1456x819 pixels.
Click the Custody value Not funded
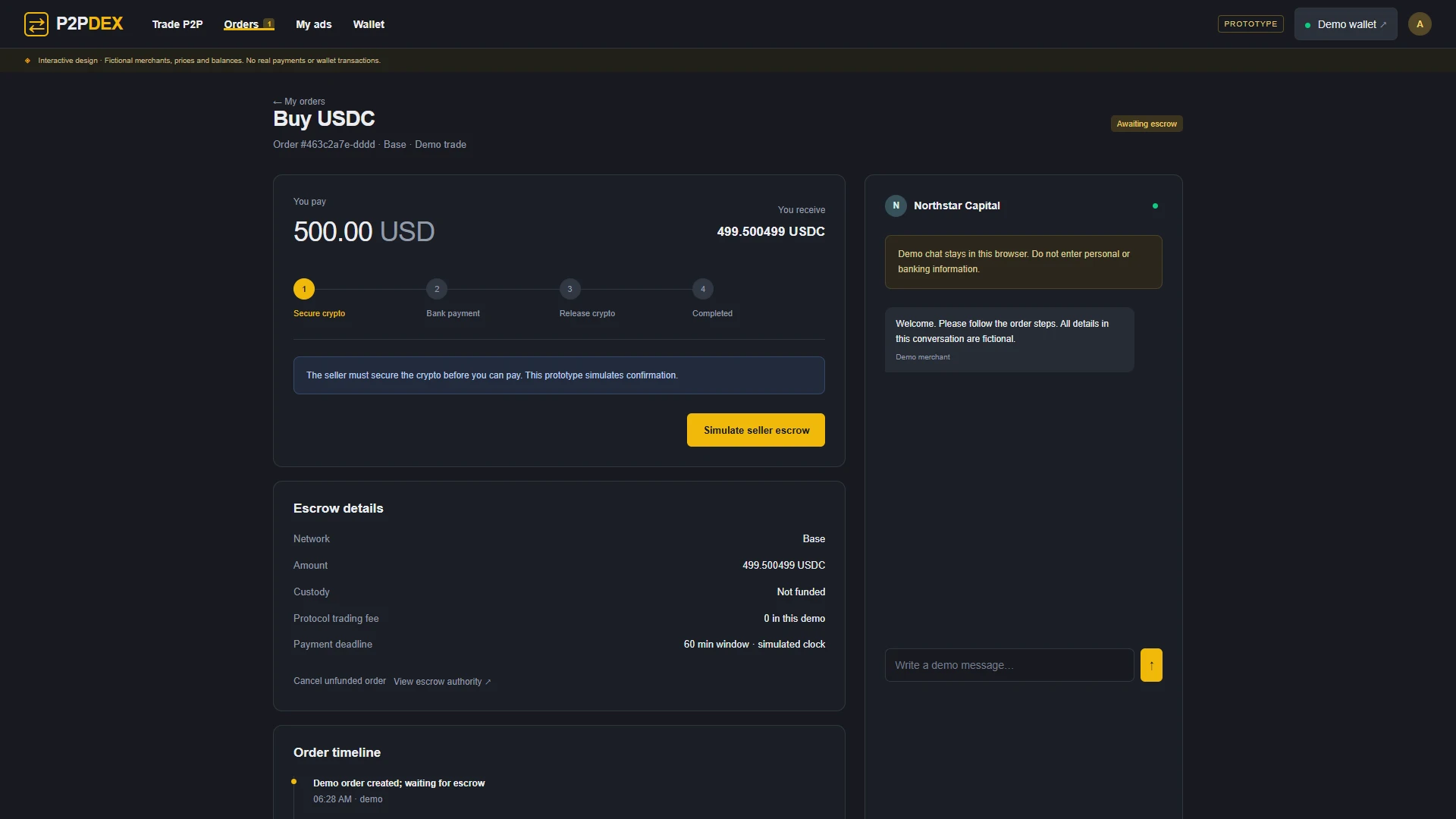pos(801,592)
